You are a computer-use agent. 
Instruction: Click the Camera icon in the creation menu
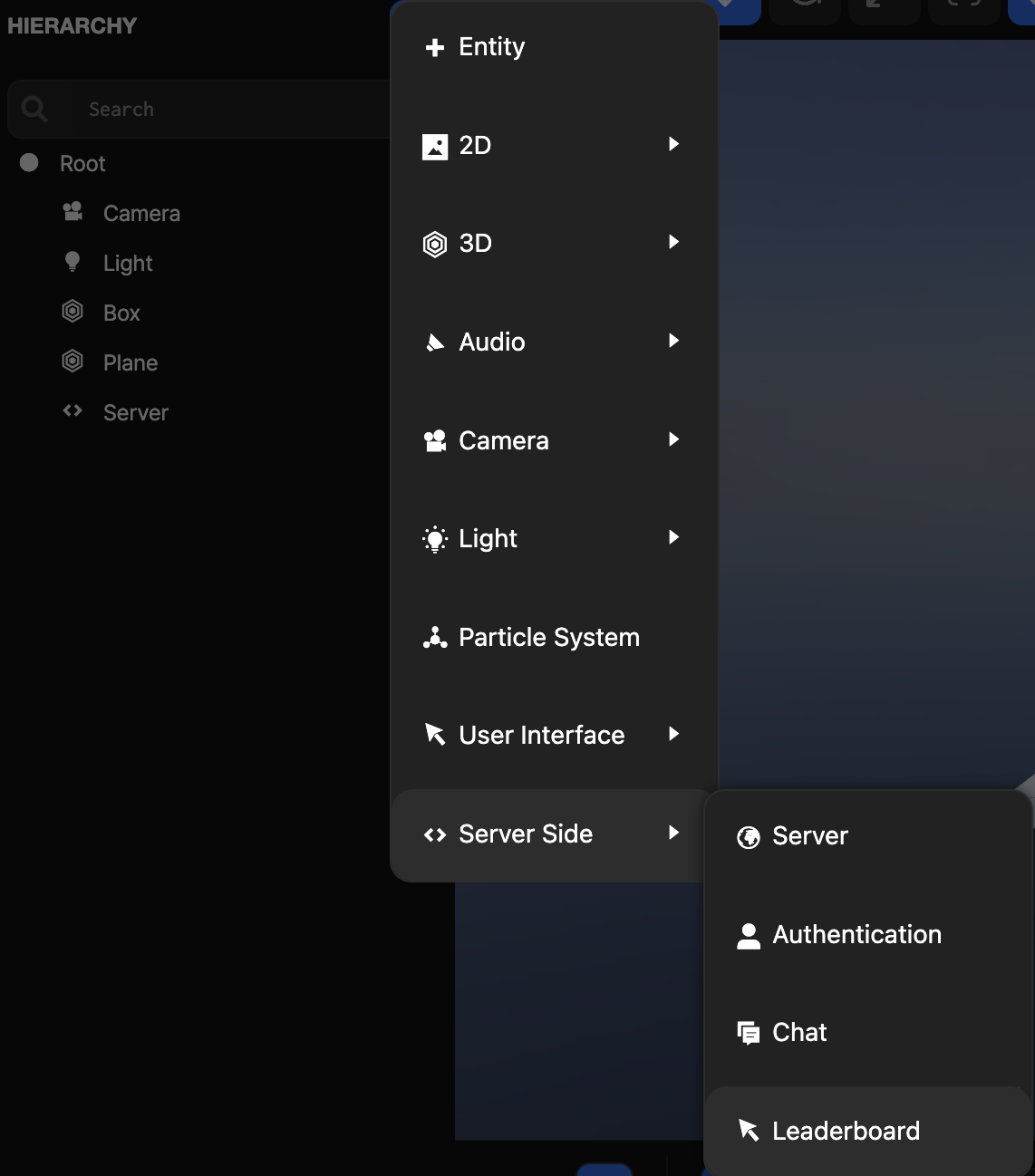pos(435,440)
